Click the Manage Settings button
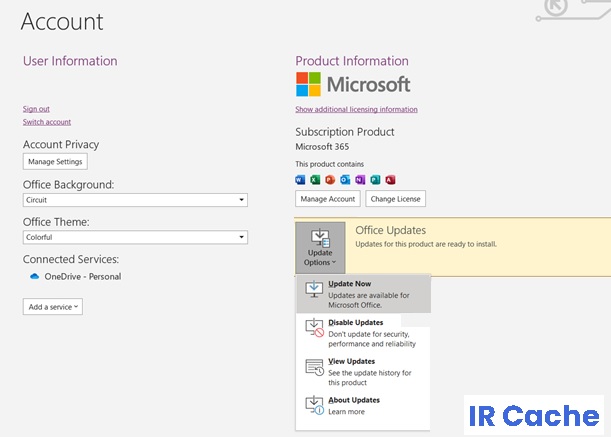611x437 pixels. point(55,161)
